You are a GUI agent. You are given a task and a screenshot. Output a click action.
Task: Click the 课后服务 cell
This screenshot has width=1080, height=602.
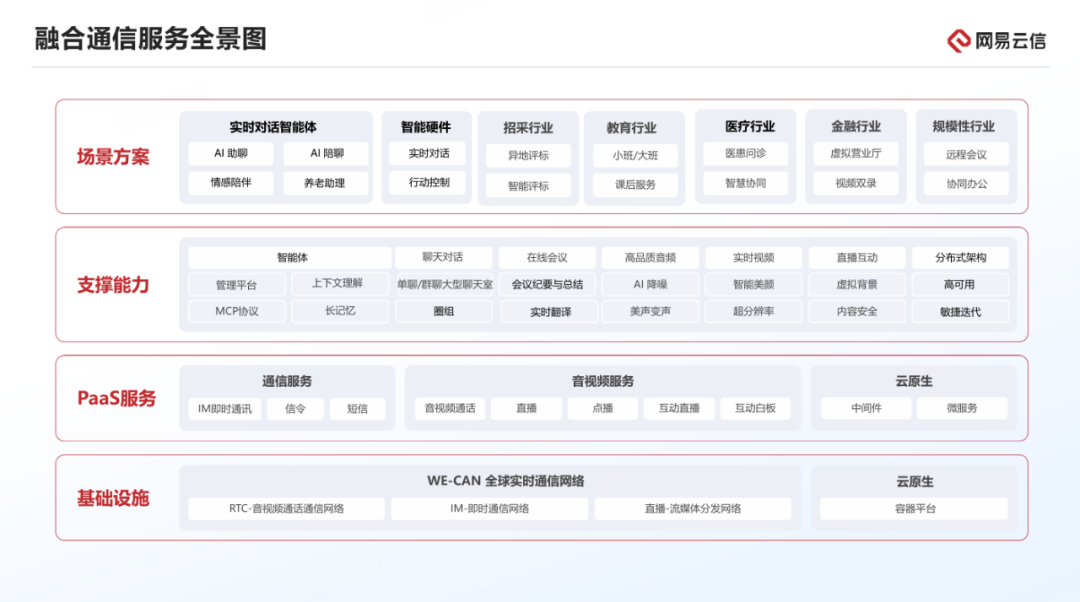[x=635, y=185]
